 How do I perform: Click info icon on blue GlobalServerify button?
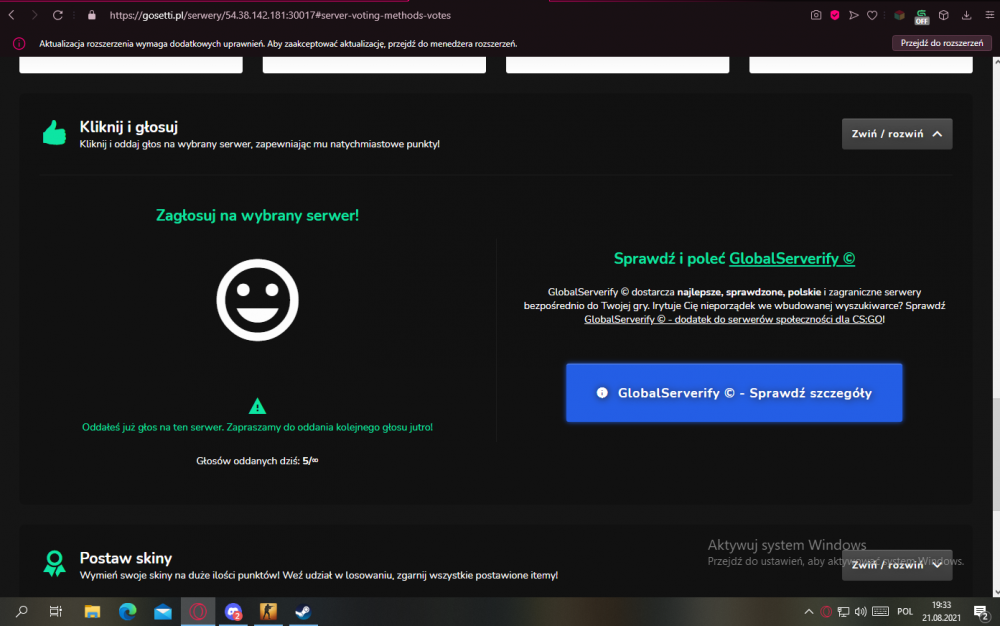[601, 393]
